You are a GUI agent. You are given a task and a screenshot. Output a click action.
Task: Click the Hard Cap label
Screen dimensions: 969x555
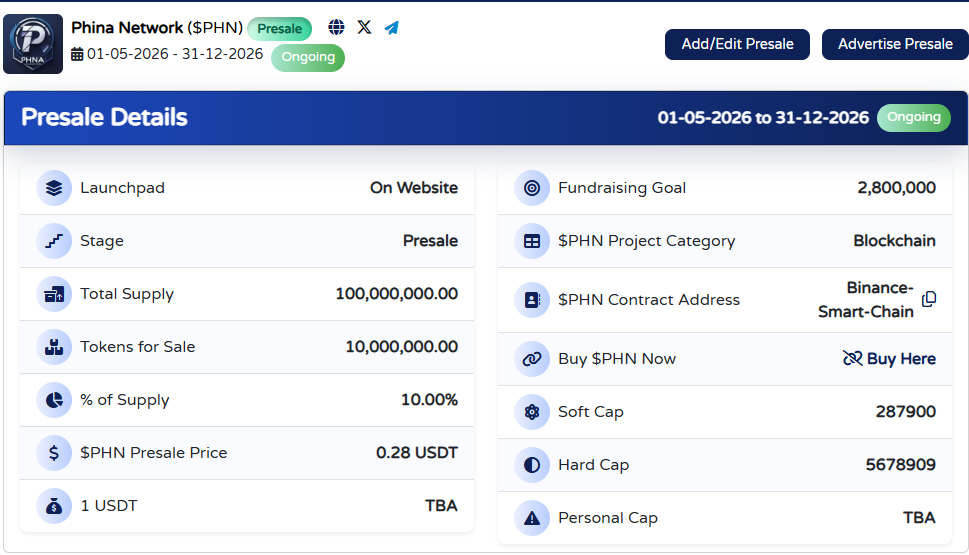click(x=593, y=465)
